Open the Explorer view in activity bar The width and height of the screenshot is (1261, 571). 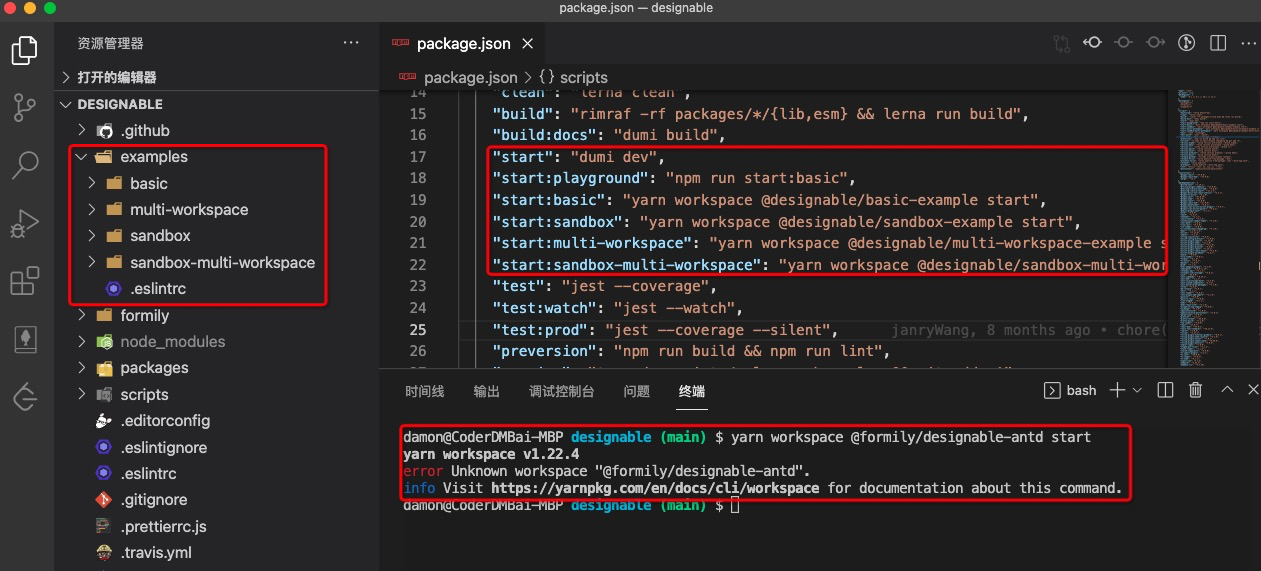(x=25, y=50)
